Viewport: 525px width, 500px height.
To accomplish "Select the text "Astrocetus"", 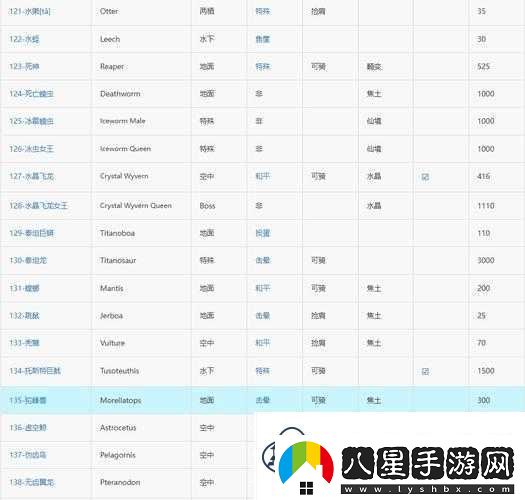I will [118, 428].
